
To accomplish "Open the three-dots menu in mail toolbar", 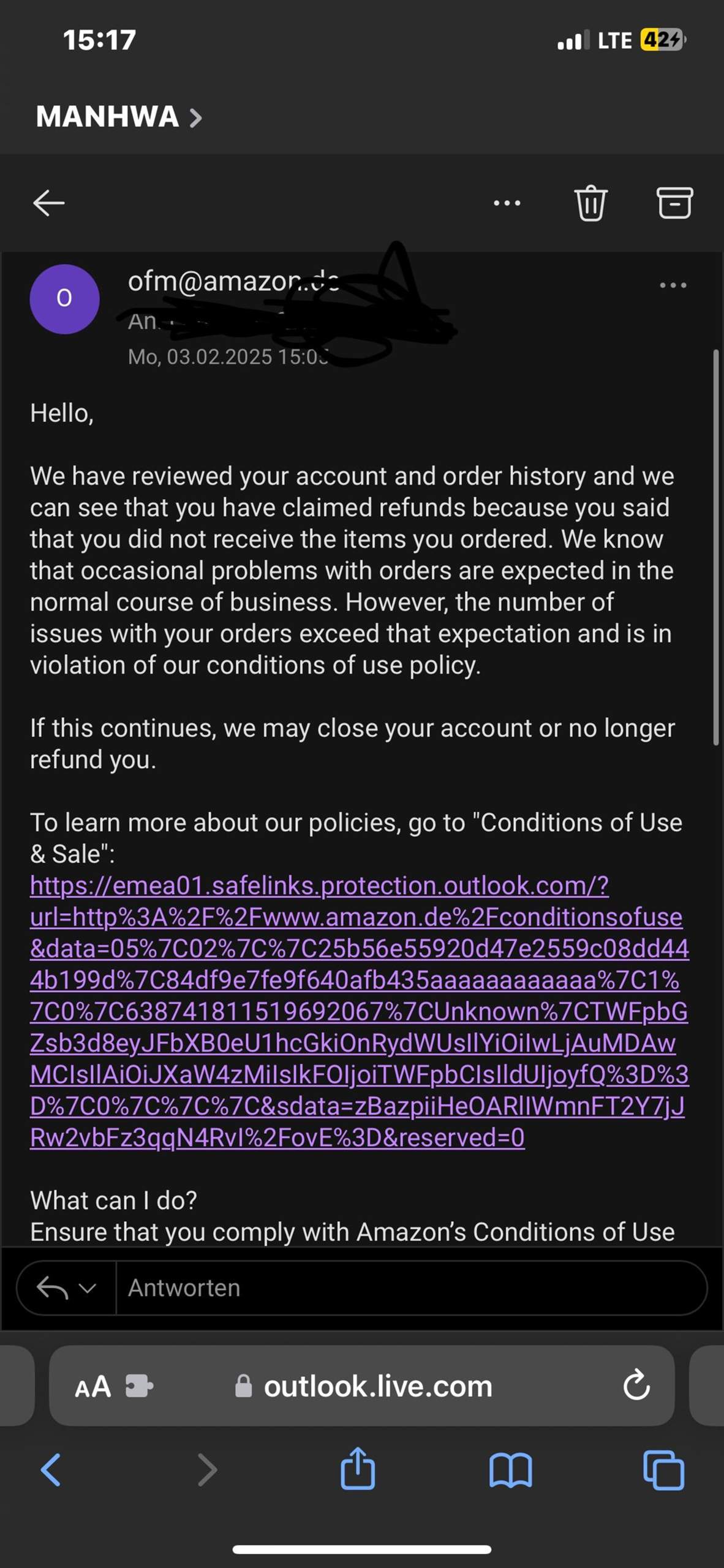I will tap(507, 203).
